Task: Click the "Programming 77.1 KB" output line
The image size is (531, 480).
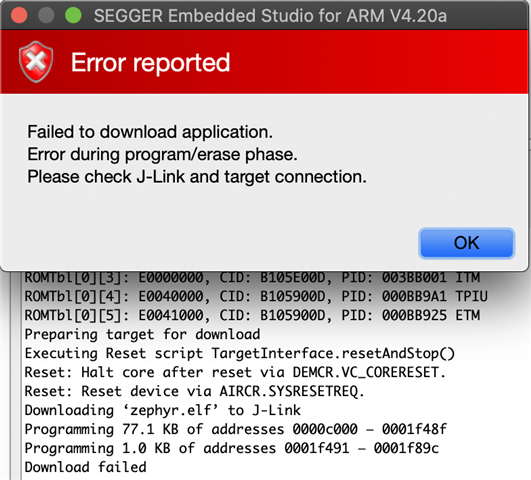Action: click(x=235, y=430)
